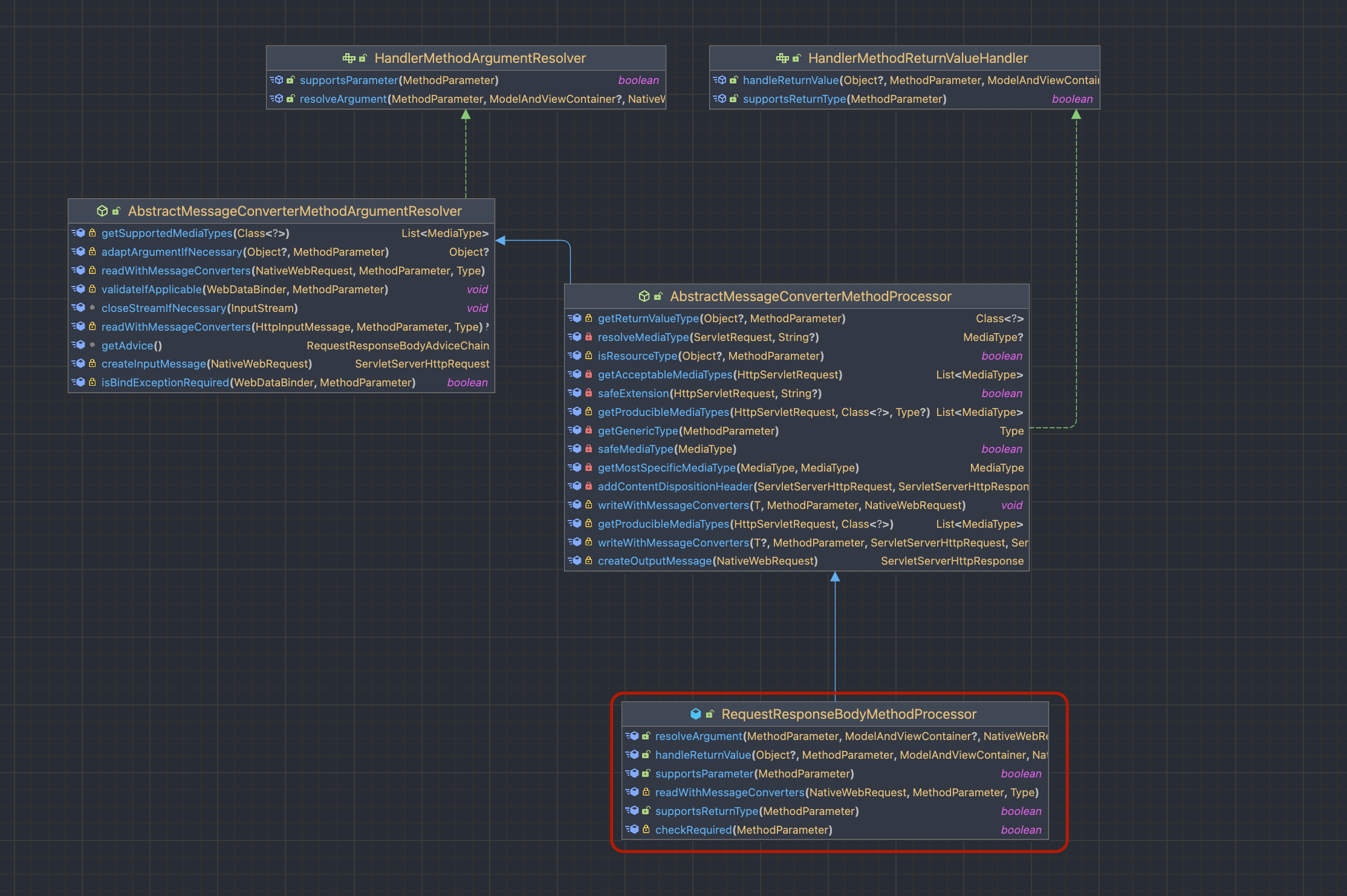
Task: Click the resolveArgument method in RequestResponseBodyMethodProcessor
Action: click(698, 736)
